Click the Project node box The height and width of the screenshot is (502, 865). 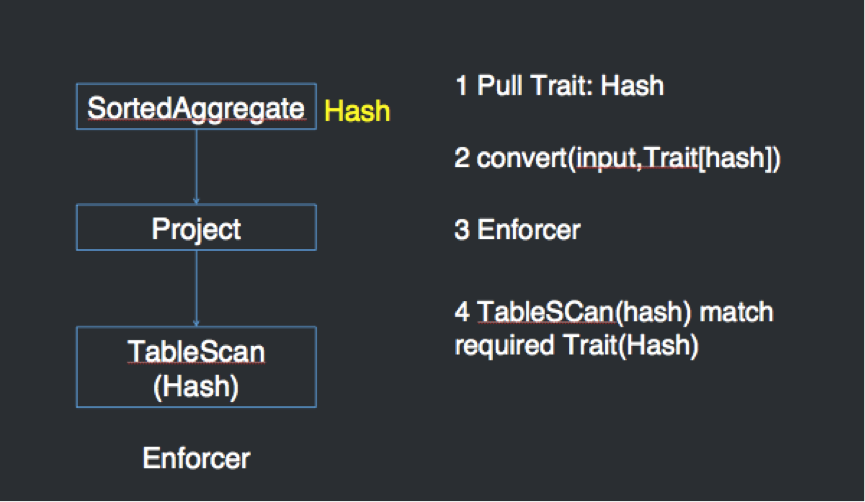click(x=196, y=228)
